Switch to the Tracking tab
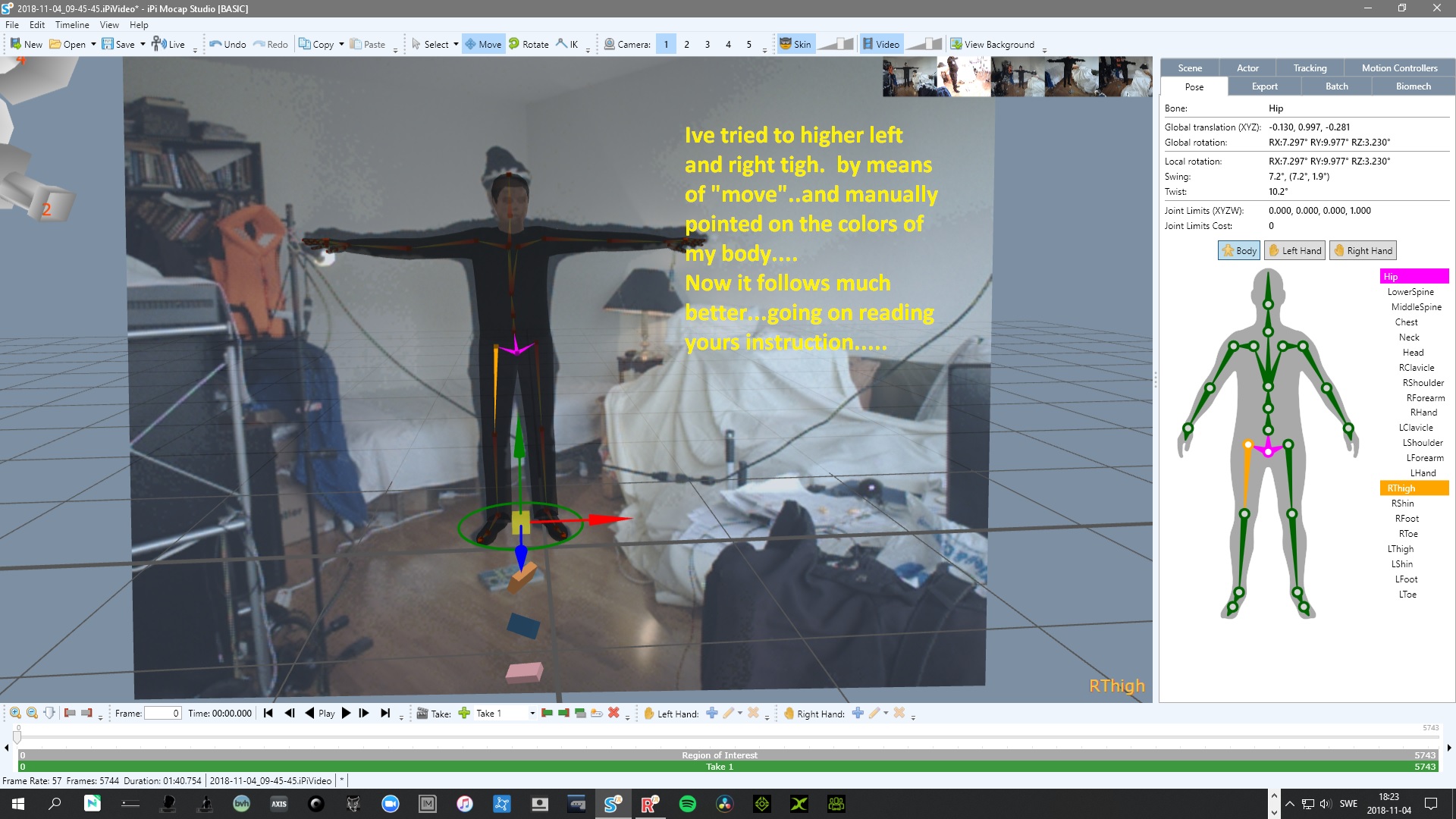Viewport: 1456px width, 819px height. (x=1310, y=67)
